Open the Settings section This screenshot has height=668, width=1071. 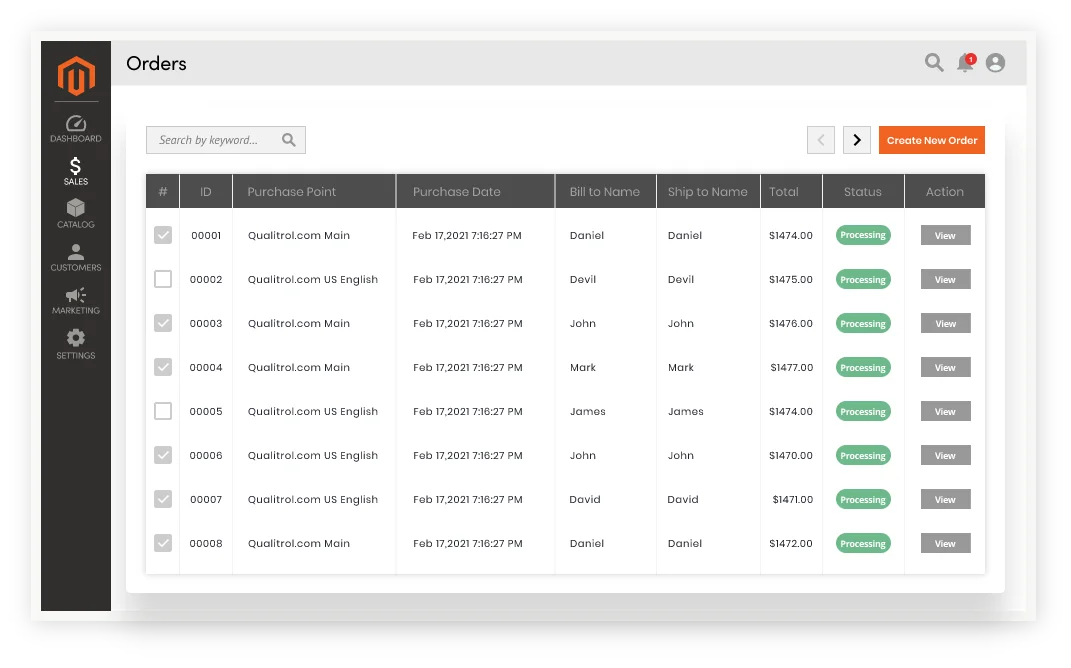(76, 344)
